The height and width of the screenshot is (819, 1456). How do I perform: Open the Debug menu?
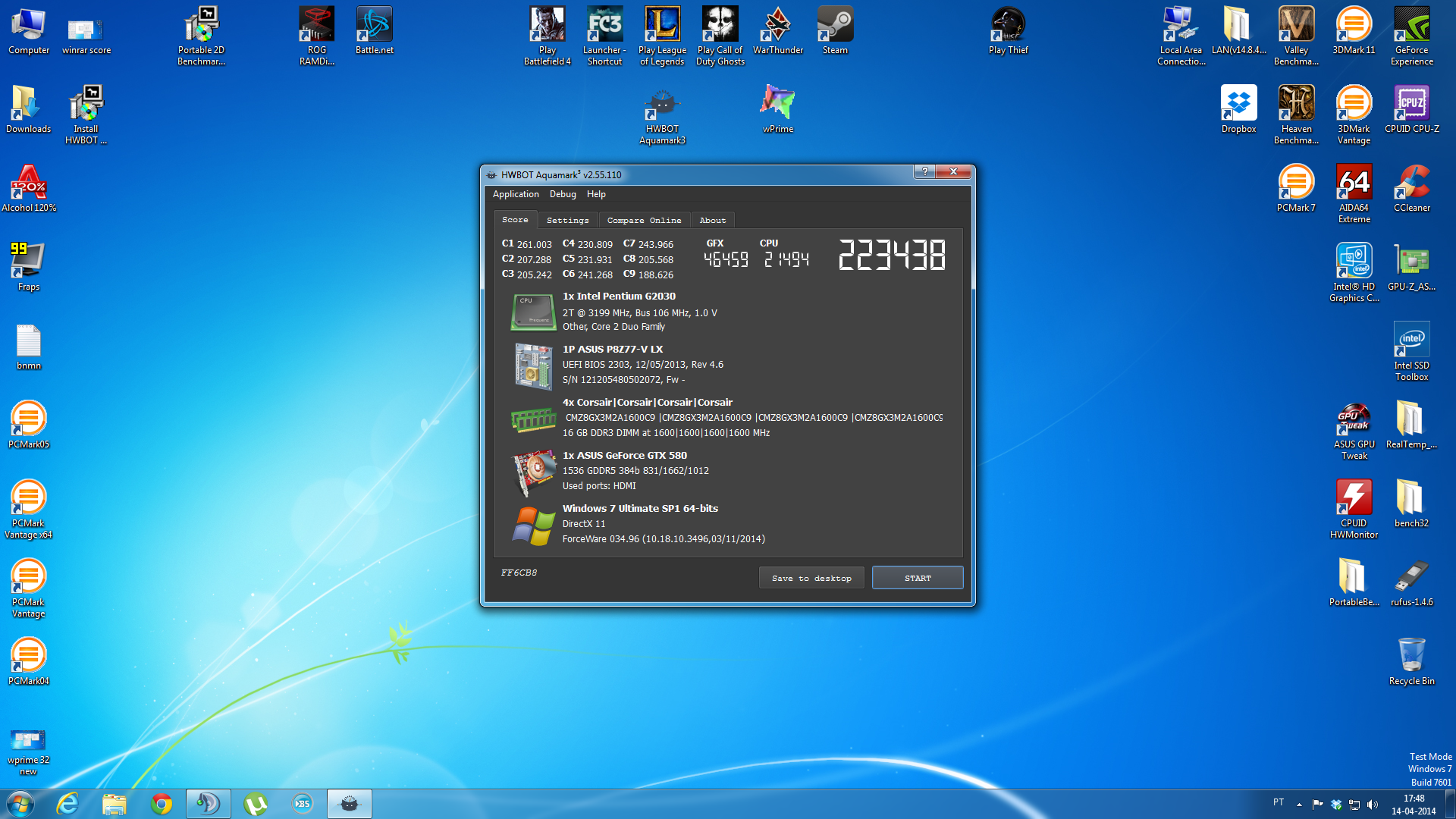tap(563, 194)
